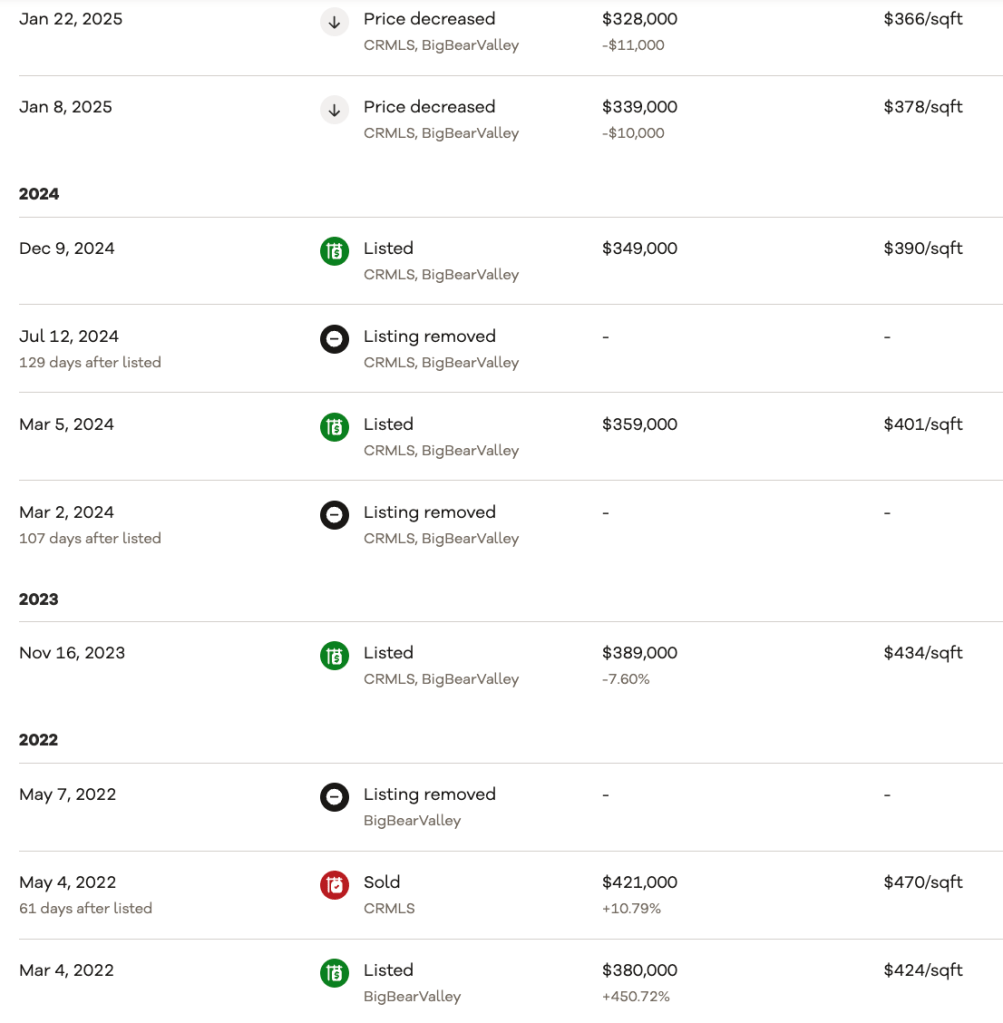Click the +450.72% change label
The height and width of the screenshot is (1023, 1003).
[x=636, y=997]
